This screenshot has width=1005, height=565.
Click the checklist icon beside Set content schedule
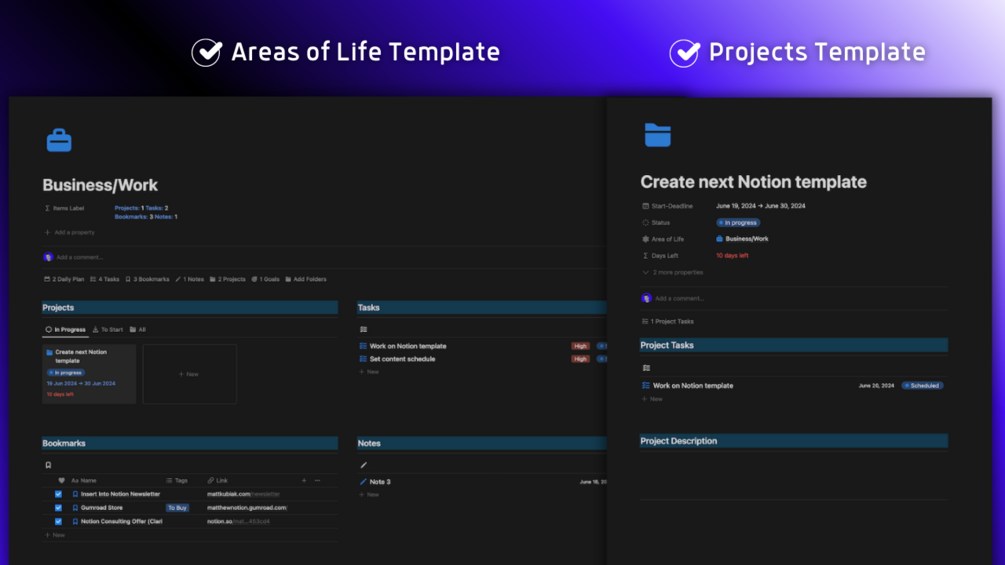tap(363, 359)
